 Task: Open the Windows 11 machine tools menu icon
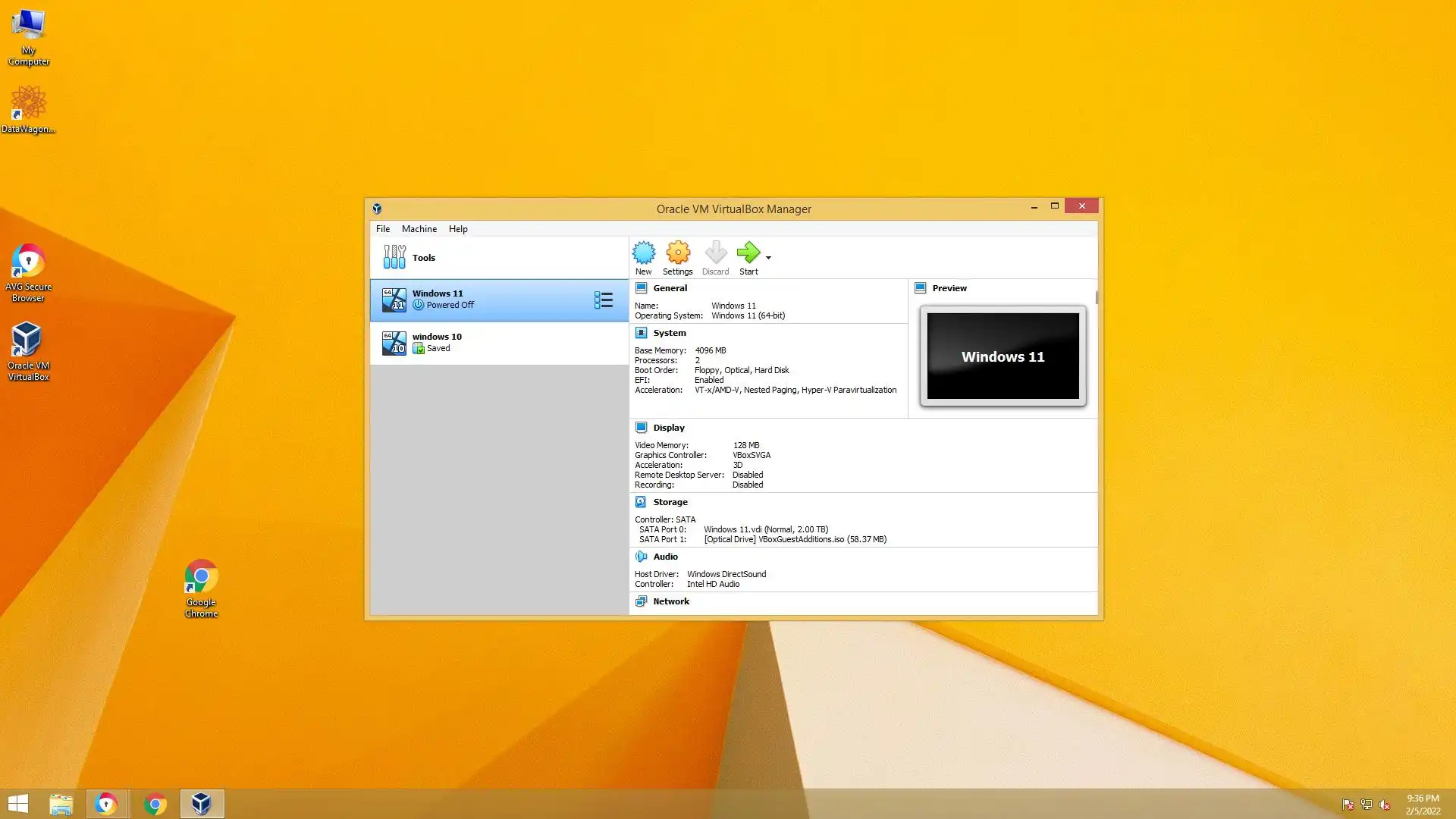click(x=603, y=300)
